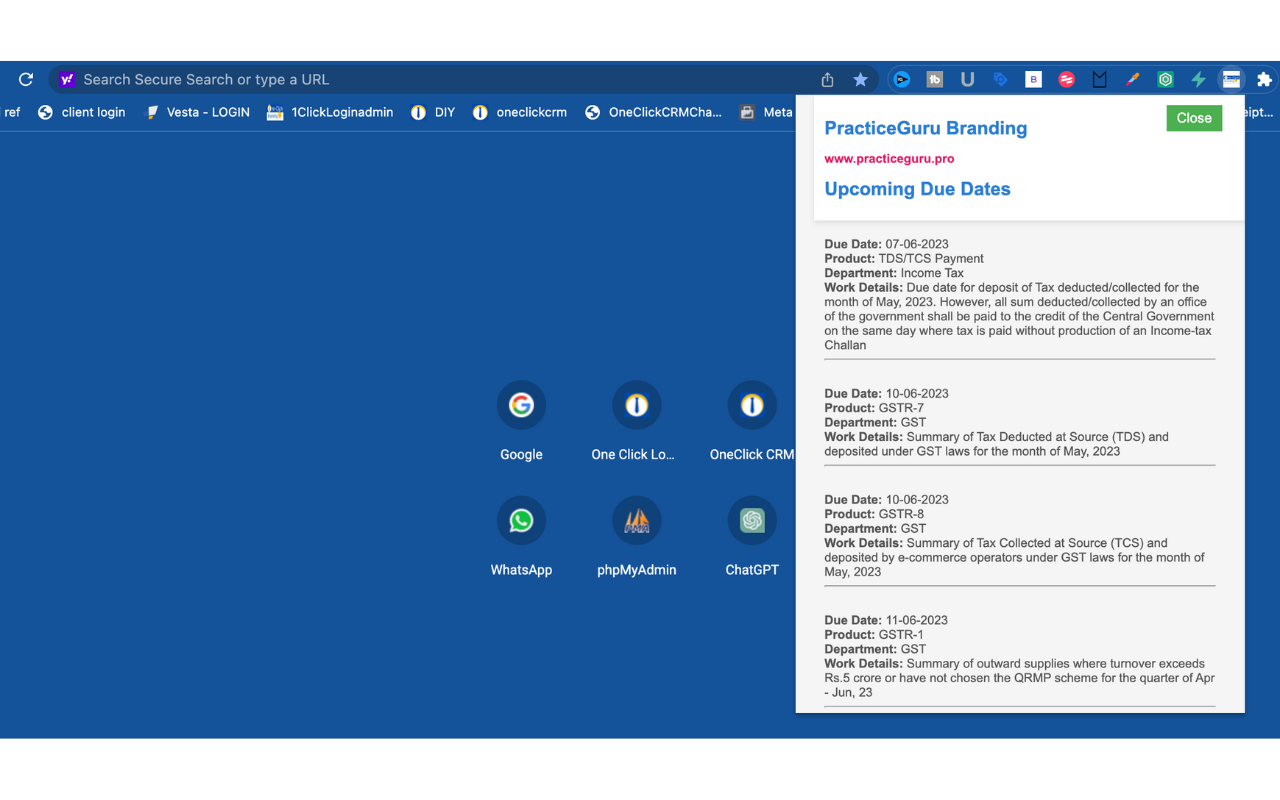
Task: Click the 'Upcoming Due Dates' heading
Action: (917, 189)
